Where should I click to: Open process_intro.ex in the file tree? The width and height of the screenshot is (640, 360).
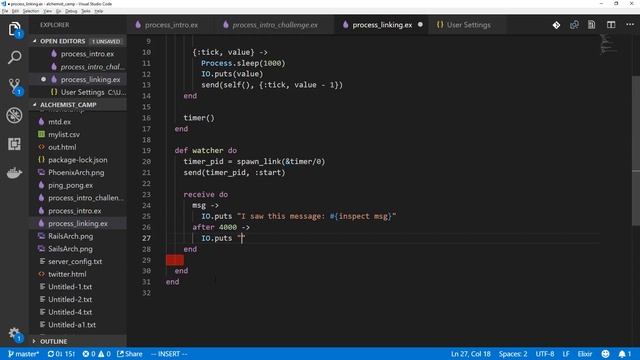pos(78,211)
